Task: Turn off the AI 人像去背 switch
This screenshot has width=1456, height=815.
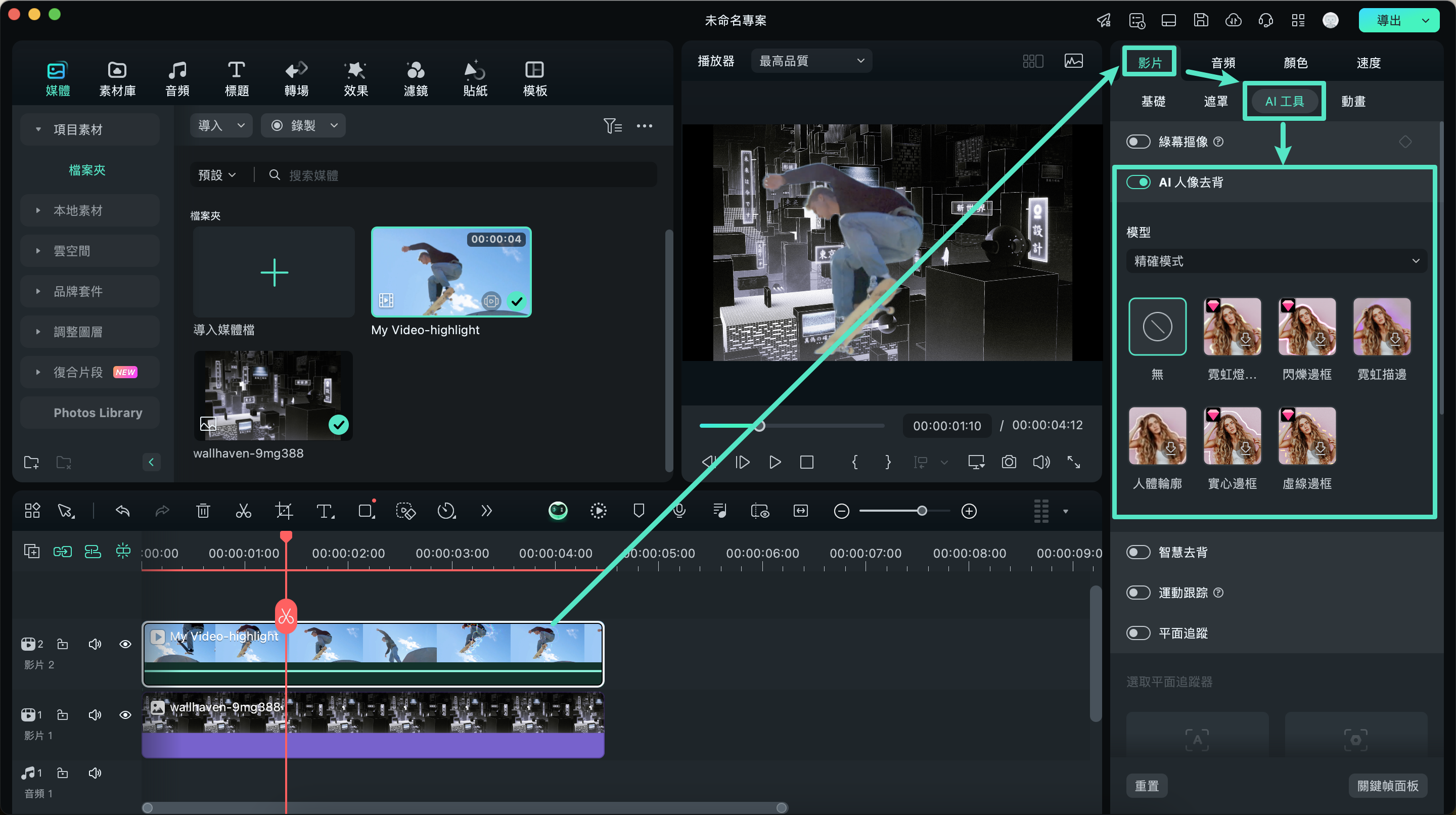Action: 1138,182
